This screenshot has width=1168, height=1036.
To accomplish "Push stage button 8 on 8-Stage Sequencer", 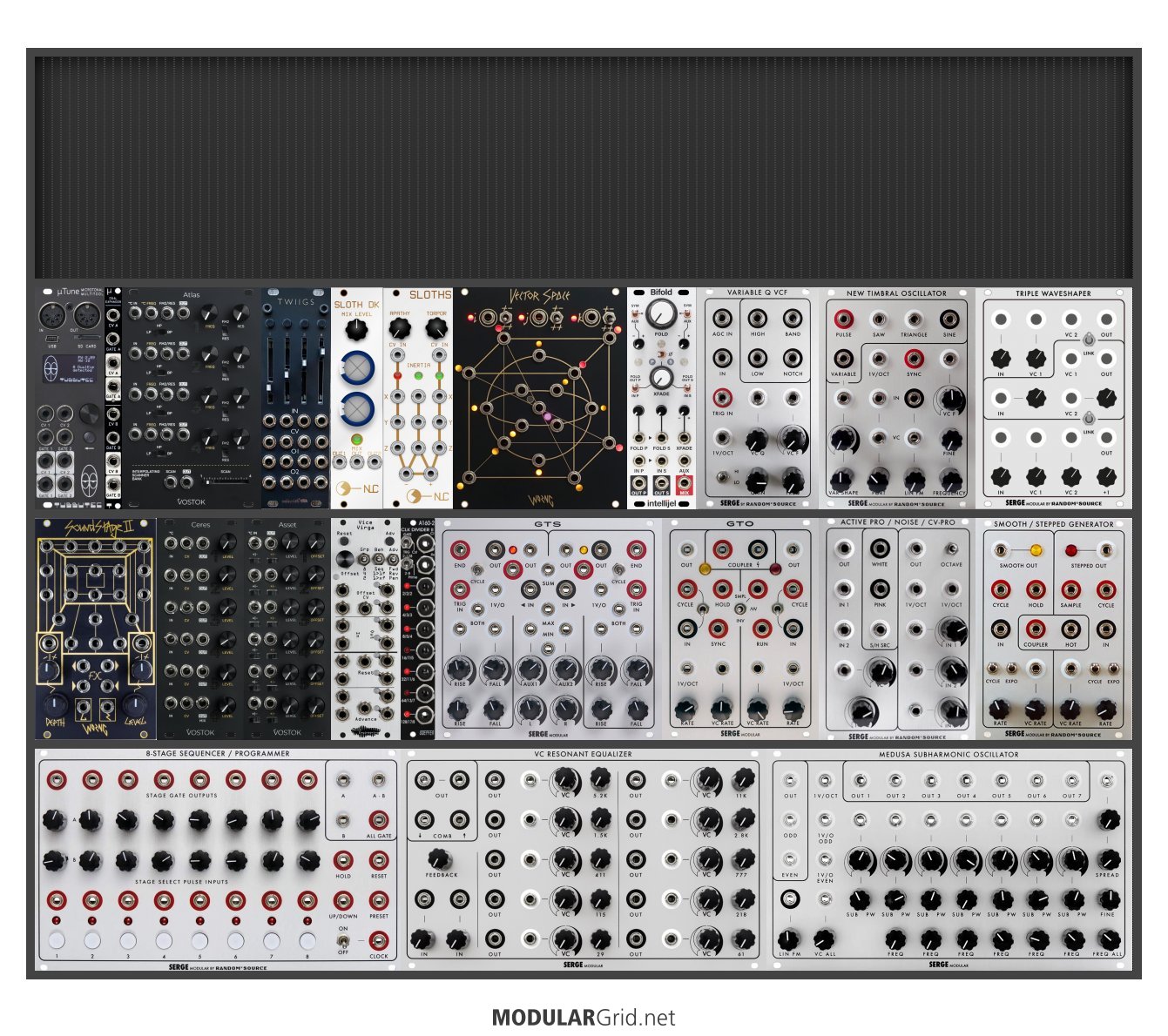I will [307, 940].
